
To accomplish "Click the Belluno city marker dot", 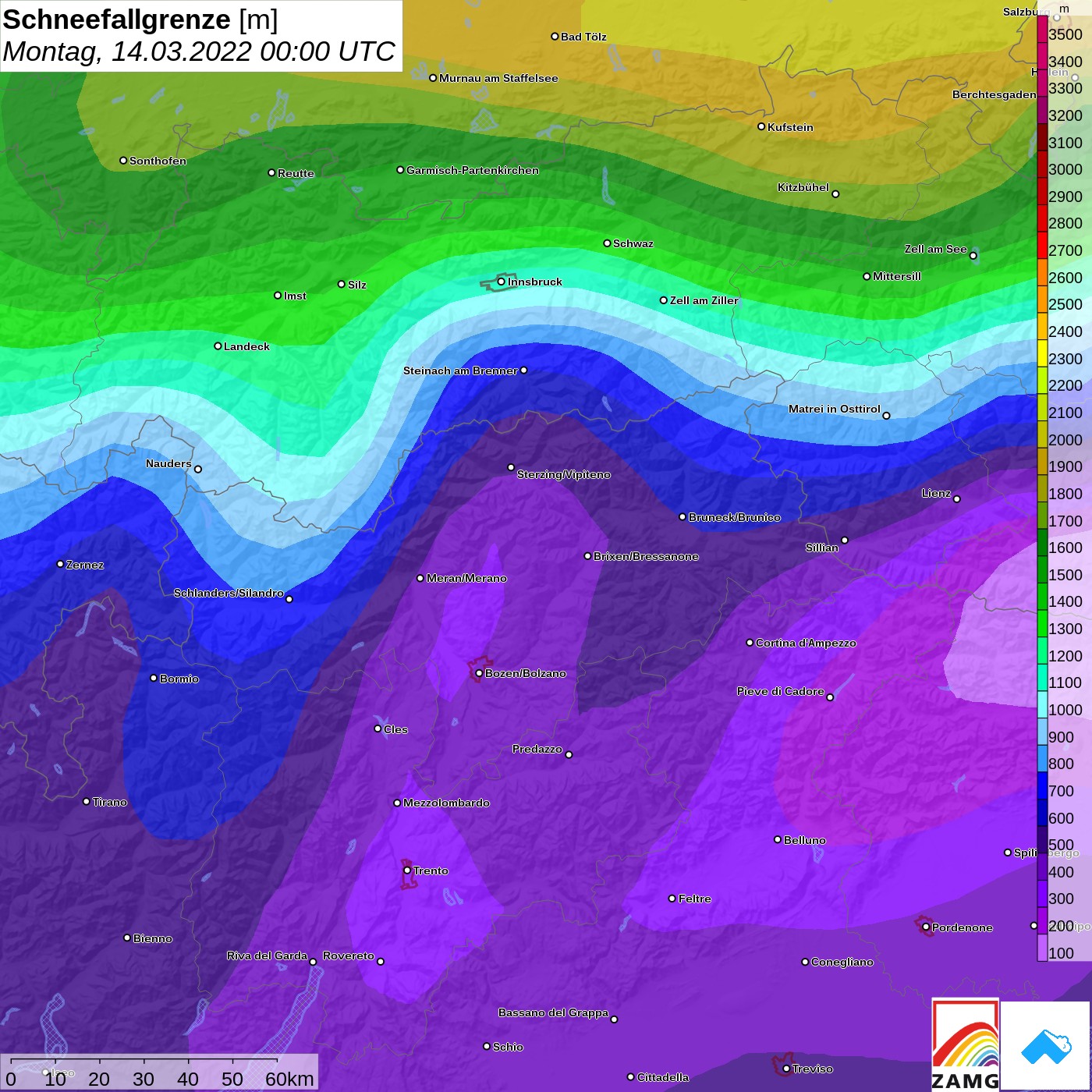I will coord(778,839).
